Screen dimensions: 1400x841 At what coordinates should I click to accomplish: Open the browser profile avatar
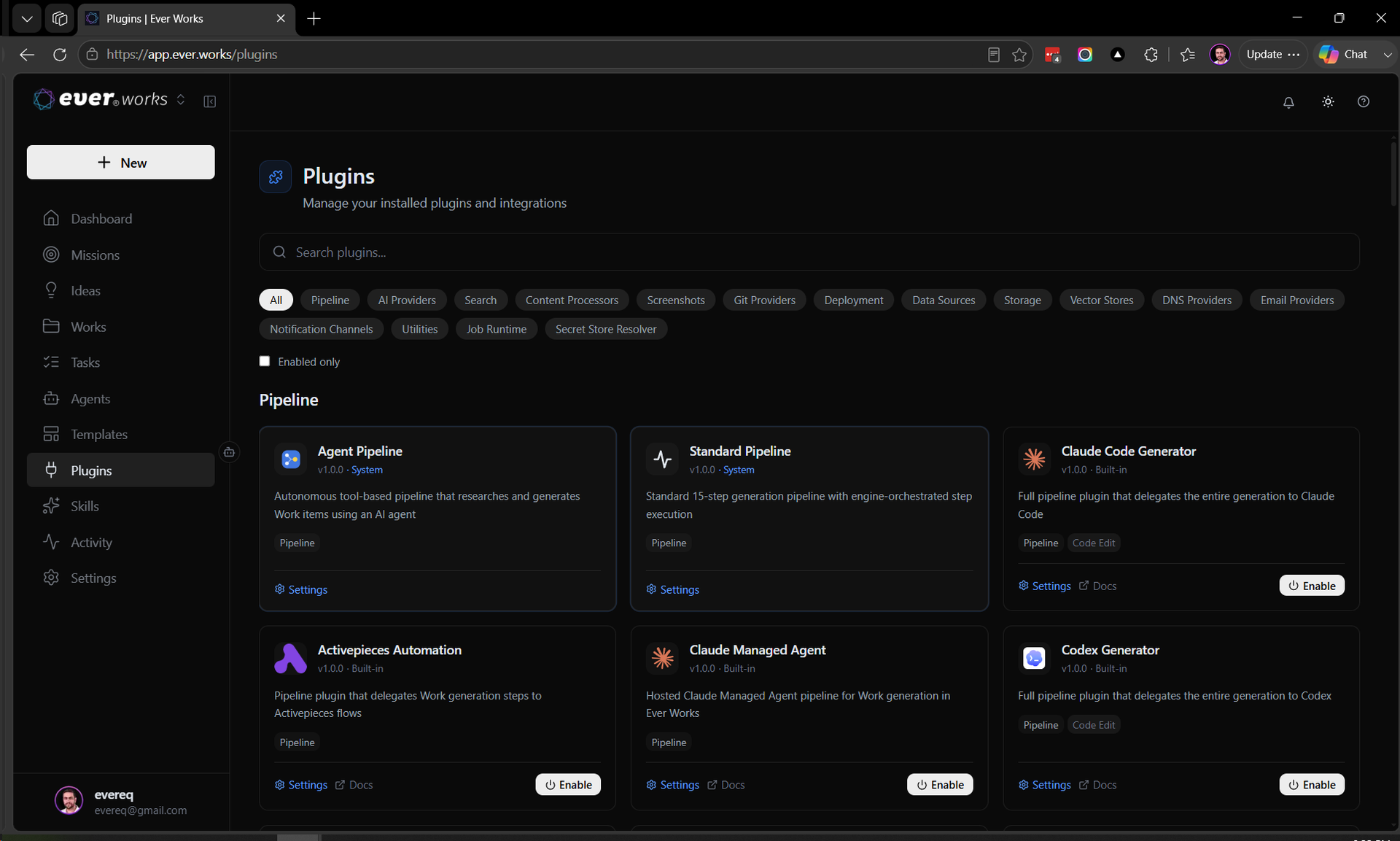[x=1220, y=55]
